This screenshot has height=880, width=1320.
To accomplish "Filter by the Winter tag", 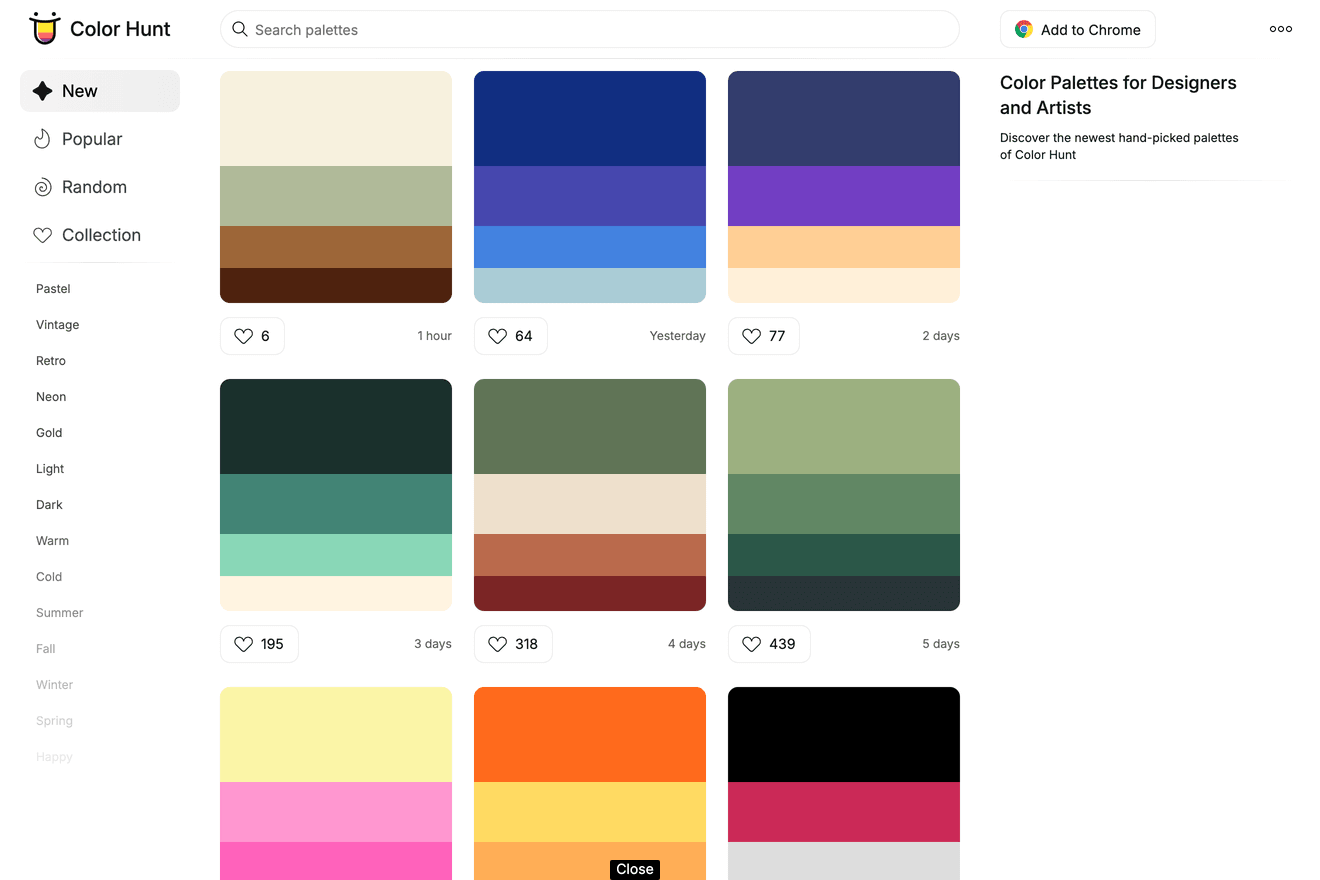I will 55,685.
